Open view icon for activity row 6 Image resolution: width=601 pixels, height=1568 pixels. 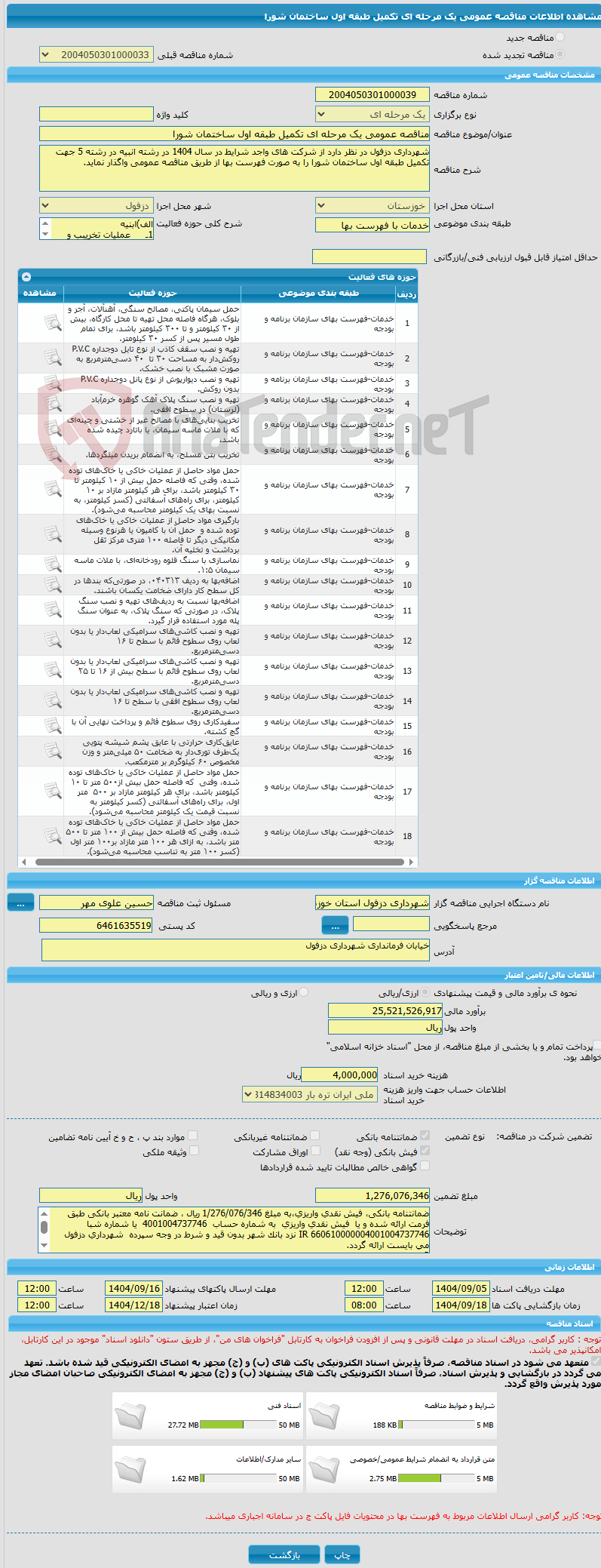pos(52,454)
